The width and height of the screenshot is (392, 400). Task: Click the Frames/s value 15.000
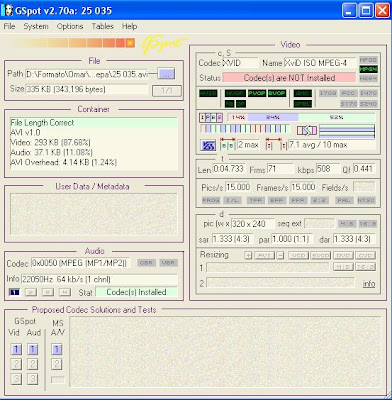tap(303, 187)
